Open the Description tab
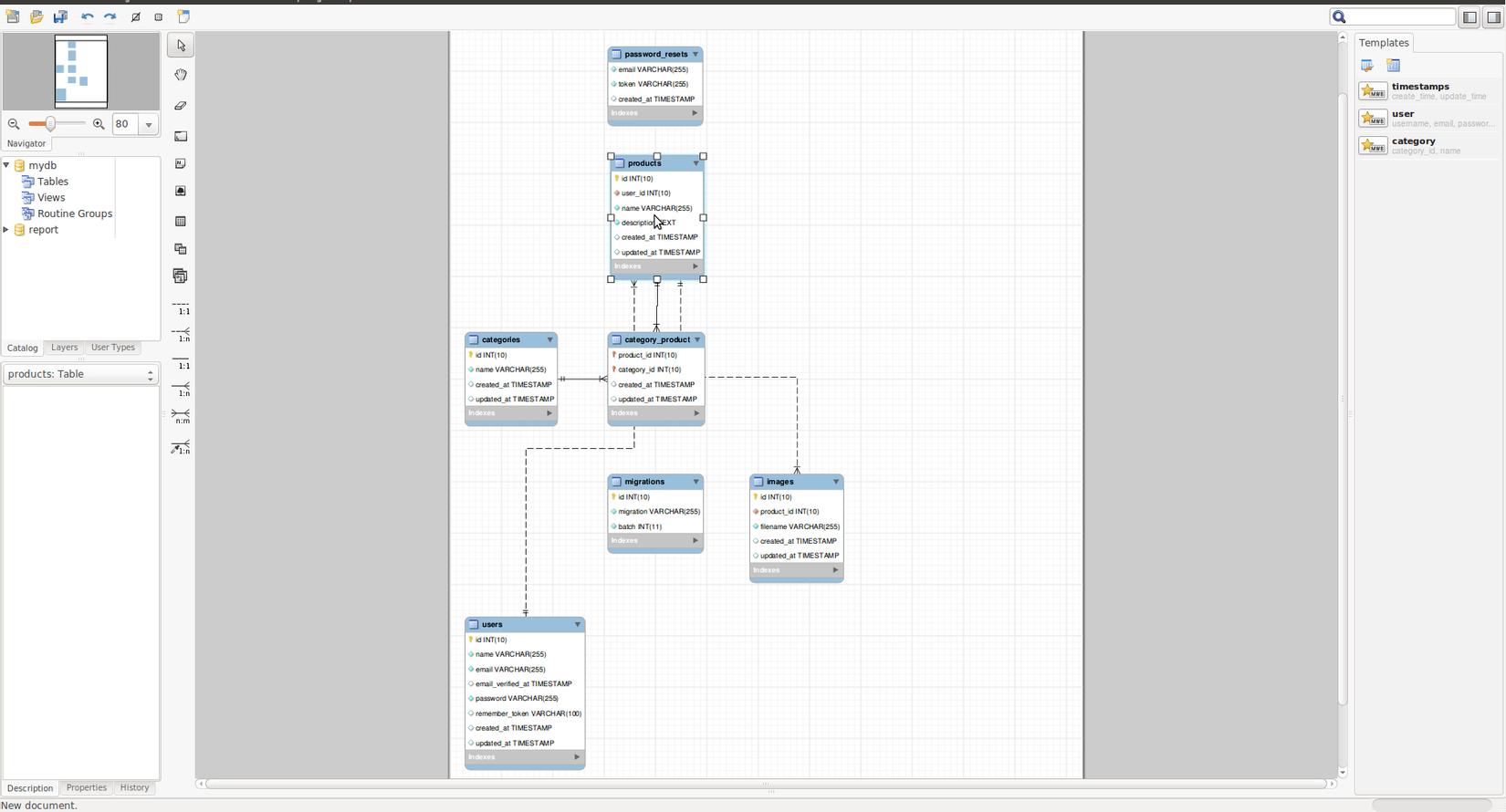 coord(30,788)
